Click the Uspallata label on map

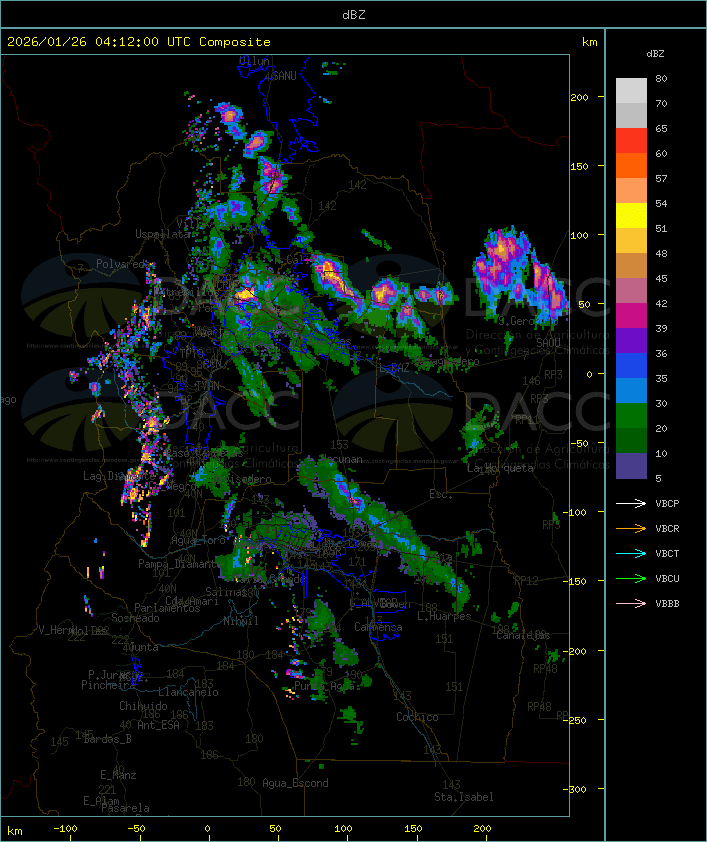(165, 233)
